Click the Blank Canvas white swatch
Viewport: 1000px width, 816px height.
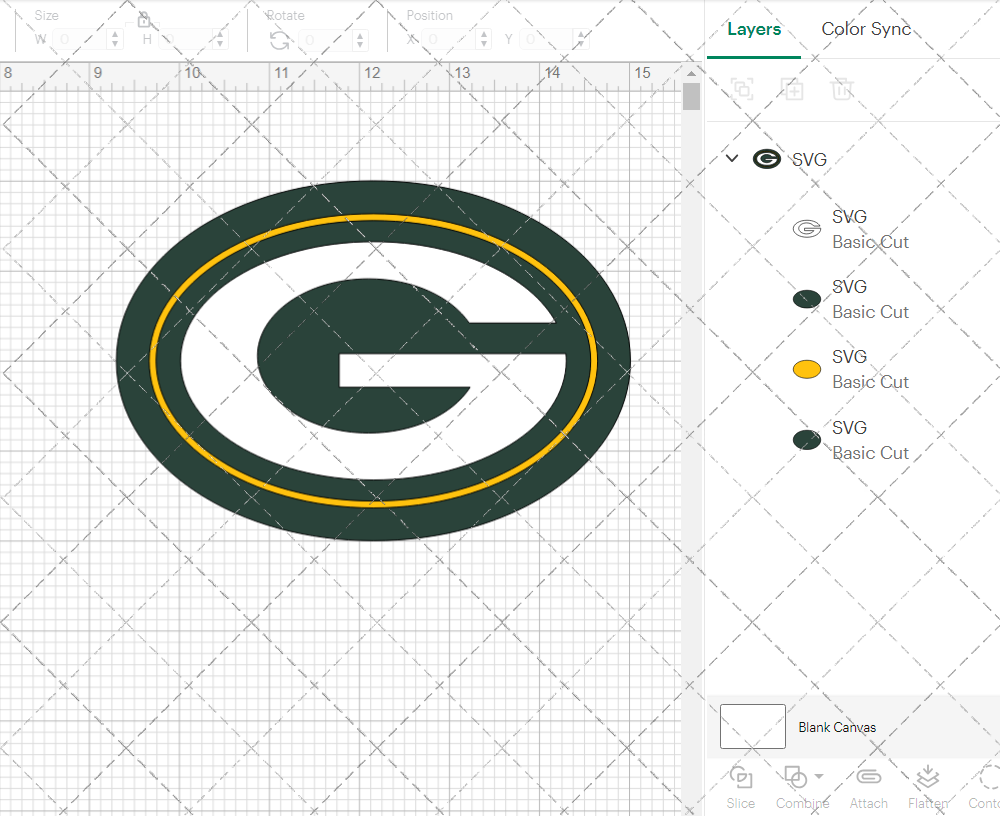point(752,727)
